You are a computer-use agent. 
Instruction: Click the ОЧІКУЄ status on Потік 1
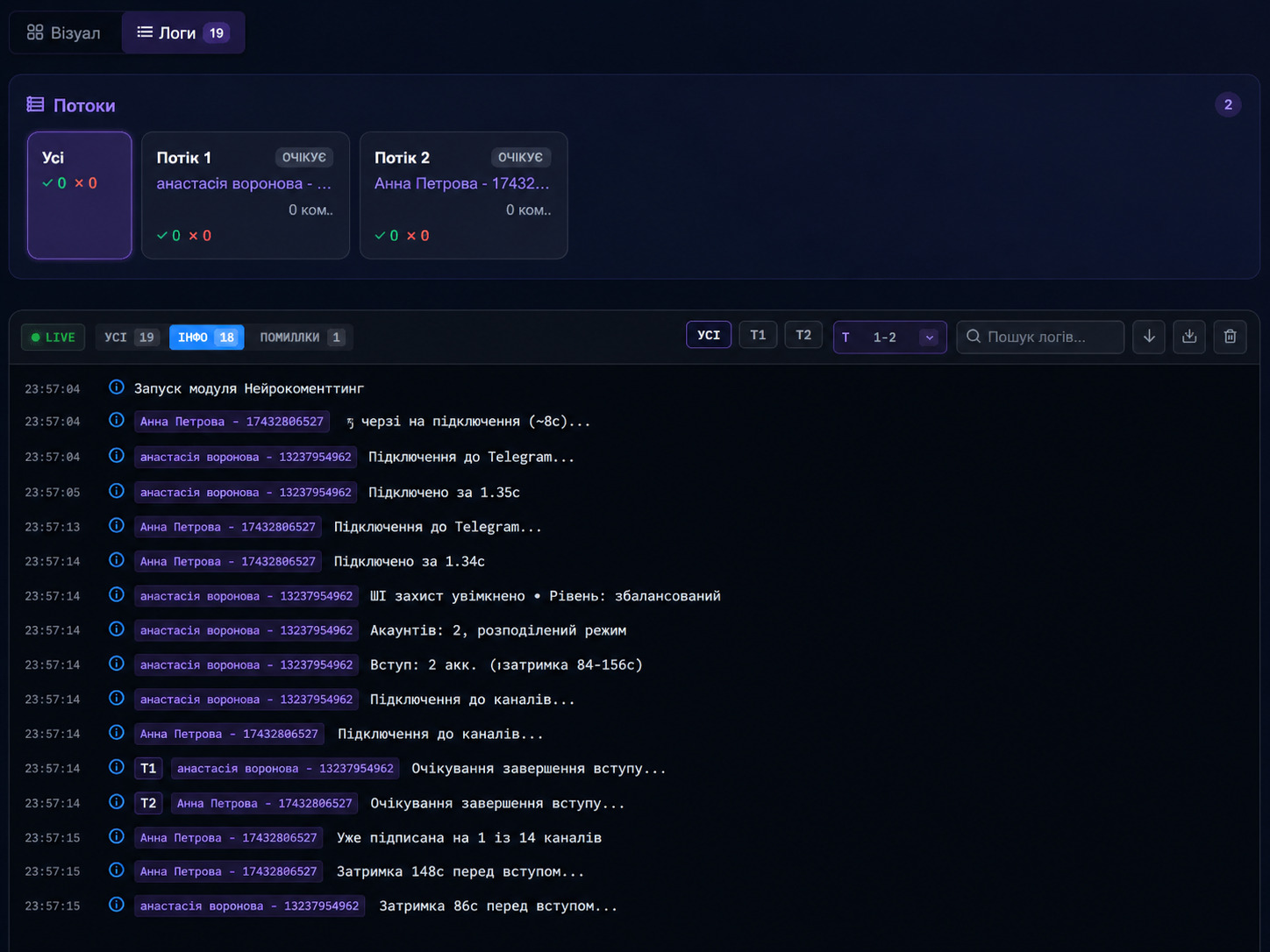point(303,158)
